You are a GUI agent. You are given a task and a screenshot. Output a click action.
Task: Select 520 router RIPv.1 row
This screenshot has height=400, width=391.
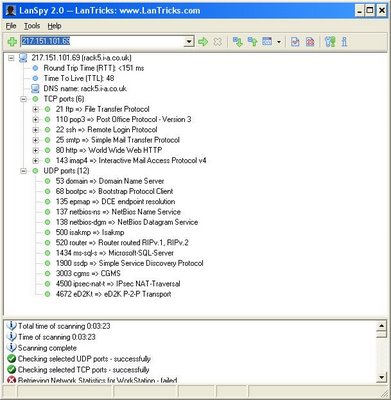tap(122, 243)
